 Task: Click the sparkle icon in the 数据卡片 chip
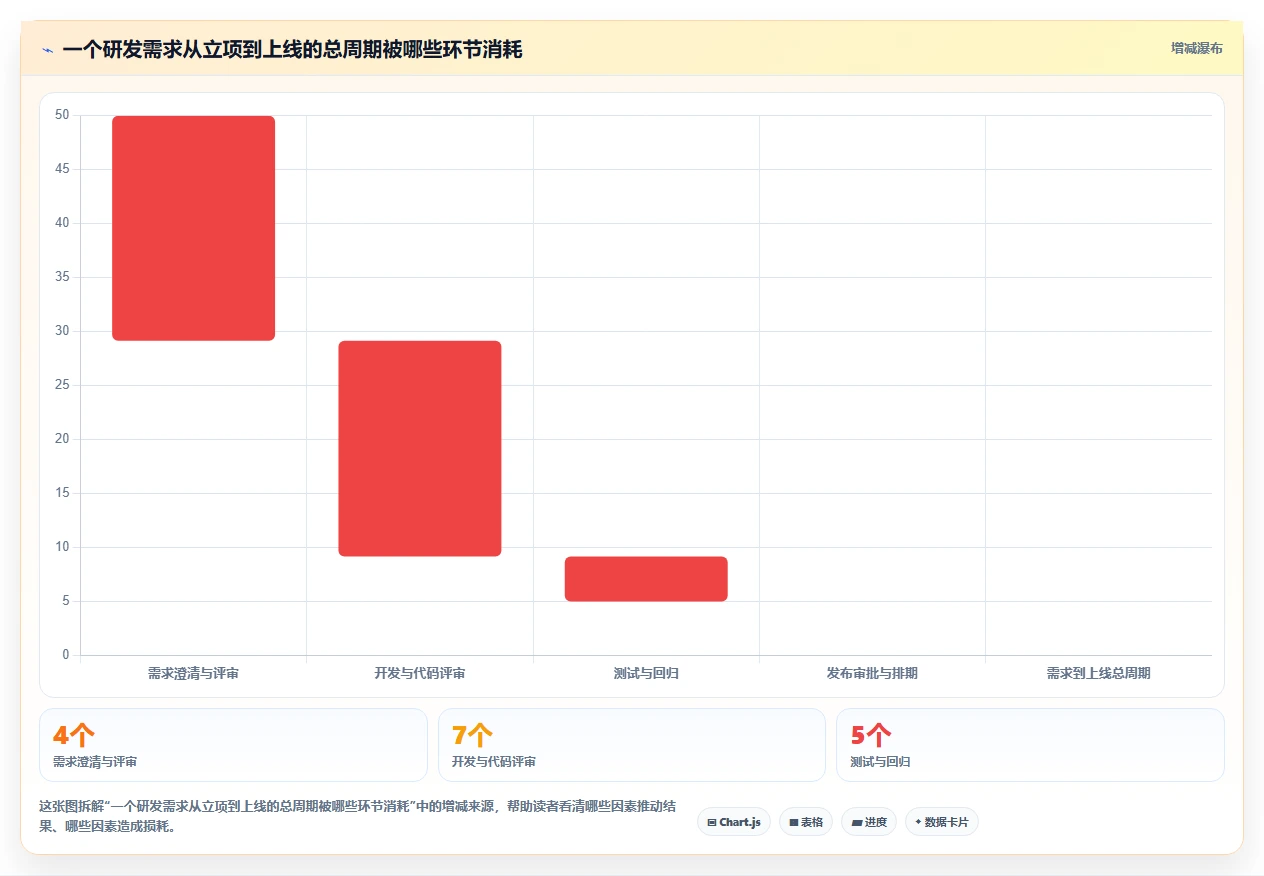tap(918, 821)
